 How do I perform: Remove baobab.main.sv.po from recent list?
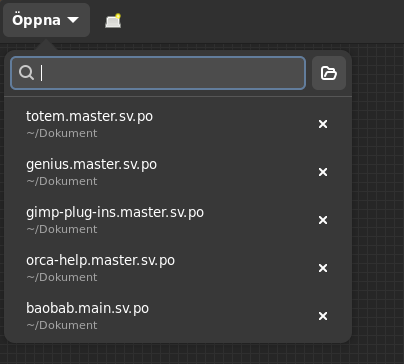(323, 316)
